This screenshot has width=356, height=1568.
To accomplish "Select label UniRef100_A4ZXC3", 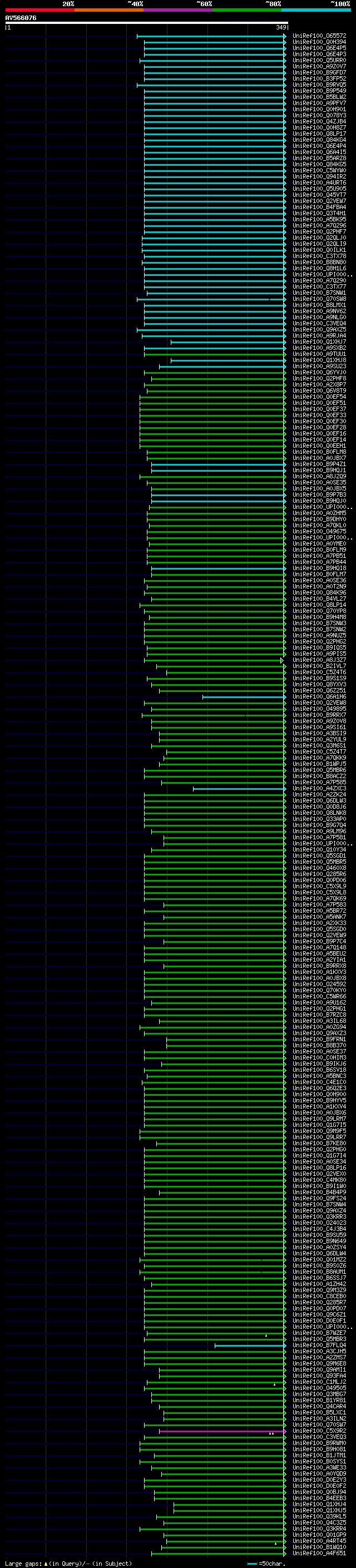I will coord(319,789).
